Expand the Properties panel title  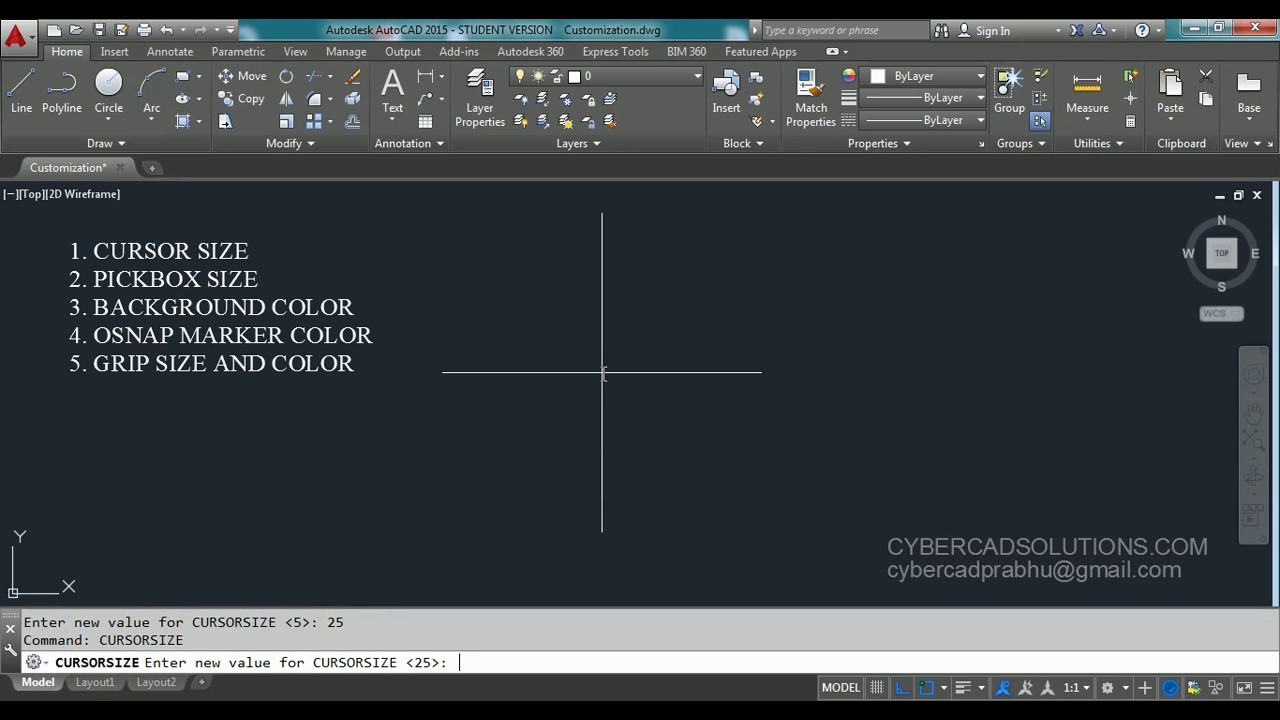[x=879, y=143]
